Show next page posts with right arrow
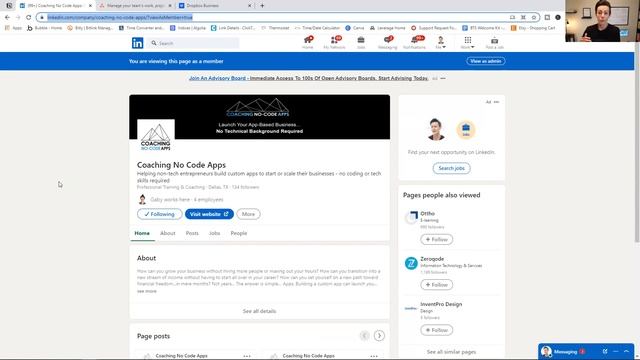 coord(379,336)
